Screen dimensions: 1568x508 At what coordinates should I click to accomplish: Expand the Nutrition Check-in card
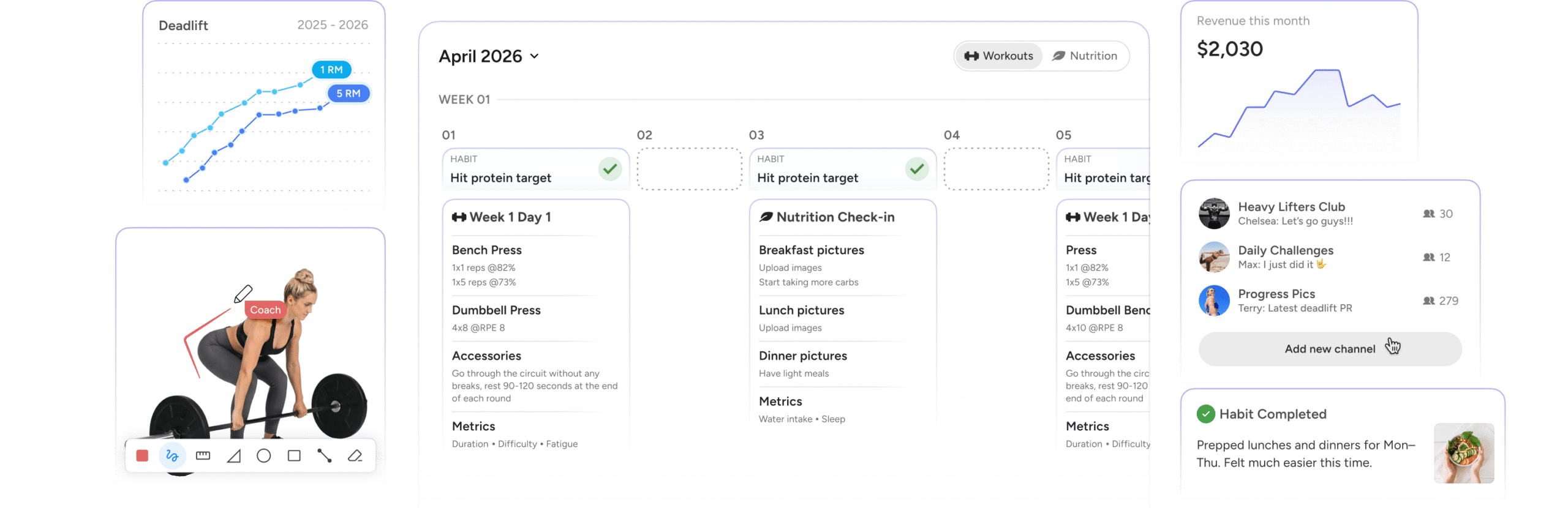tap(835, 217)
